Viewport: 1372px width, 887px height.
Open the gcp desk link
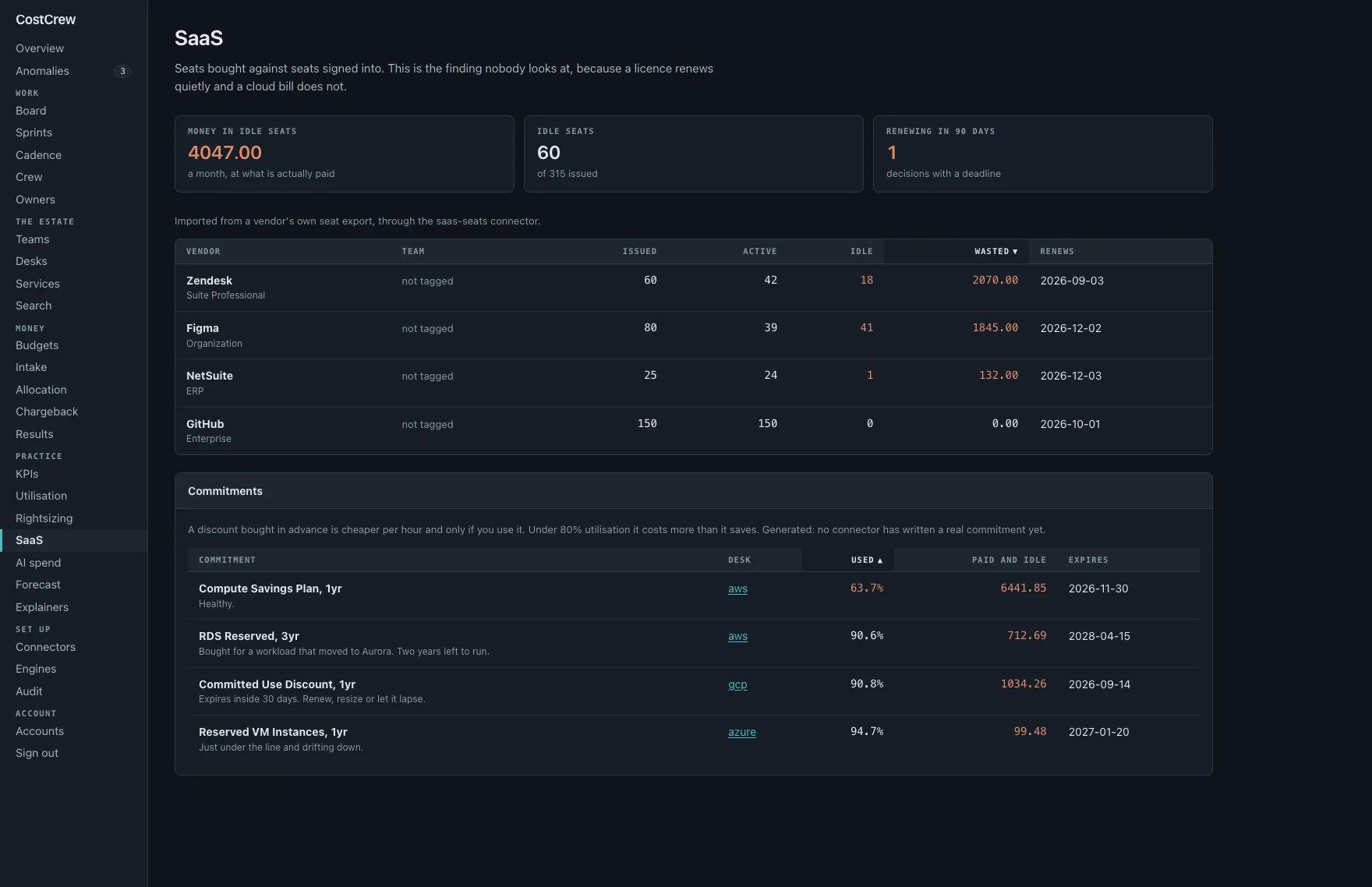coord(737,684)
